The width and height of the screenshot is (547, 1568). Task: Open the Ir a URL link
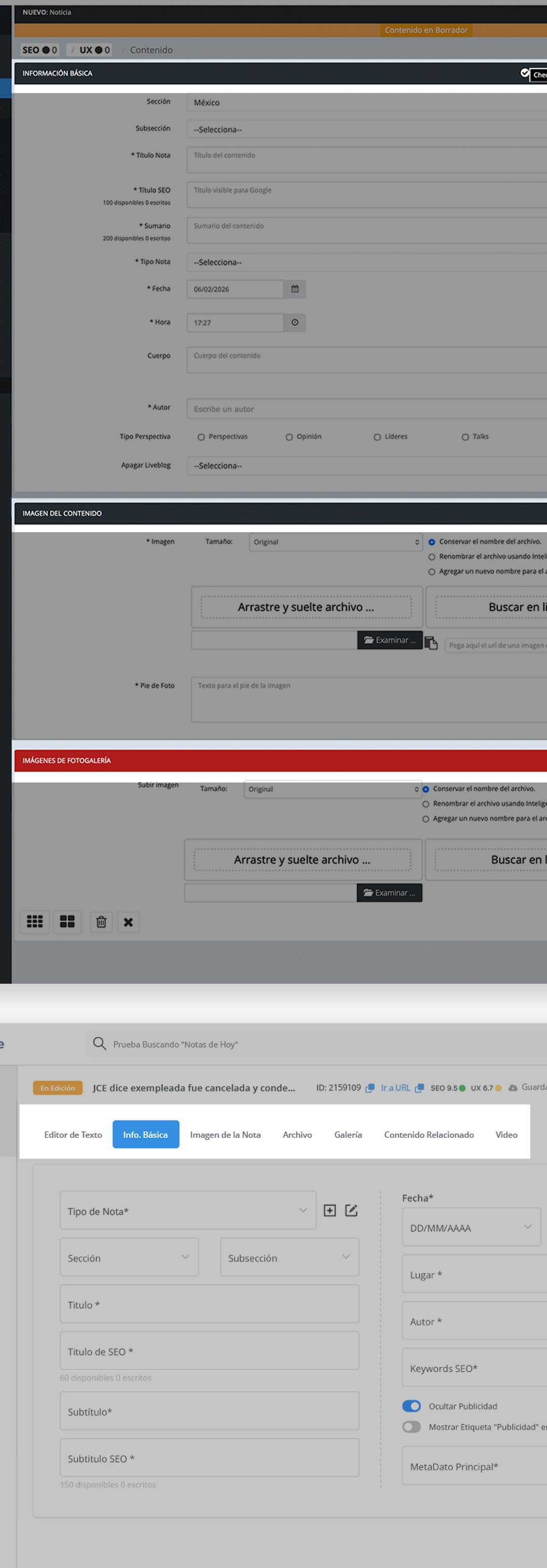click(396, 1088)
